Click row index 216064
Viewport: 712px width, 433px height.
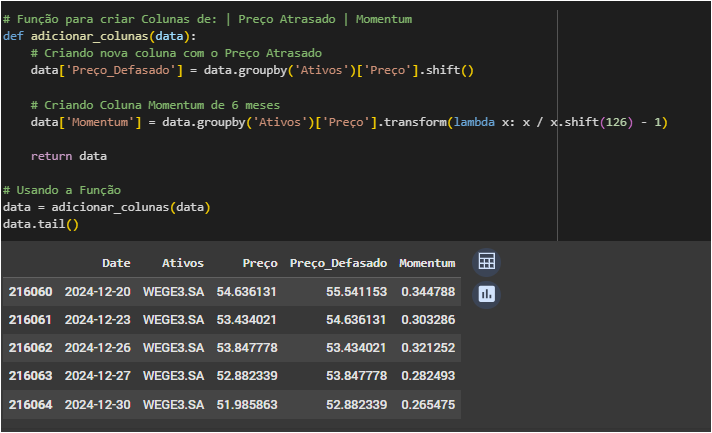pyautogui.click(x=30, y=404)
